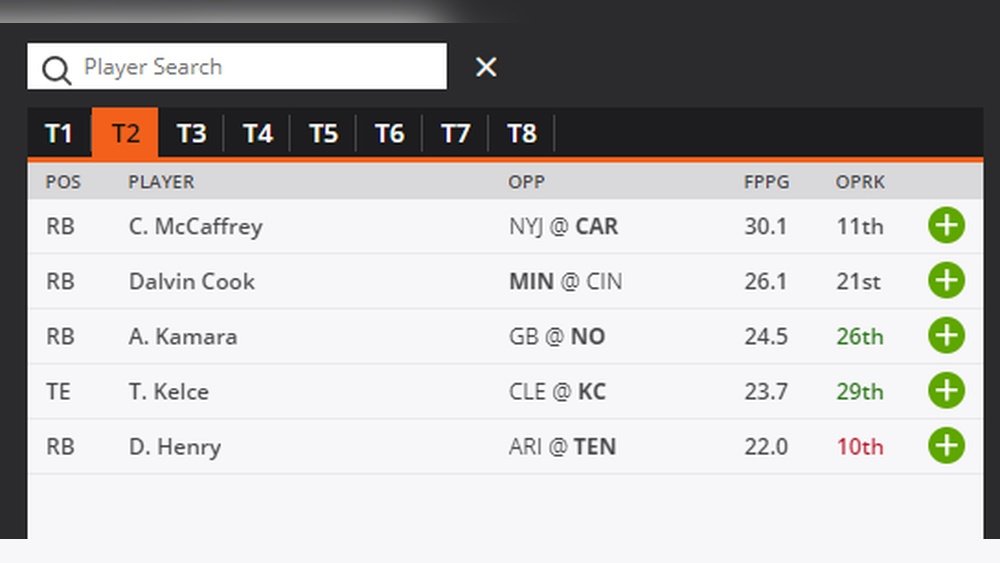The height and width of the screenshot is (563, 1000).
Task: View the T6 tier tab
Action: coord(389,134)
